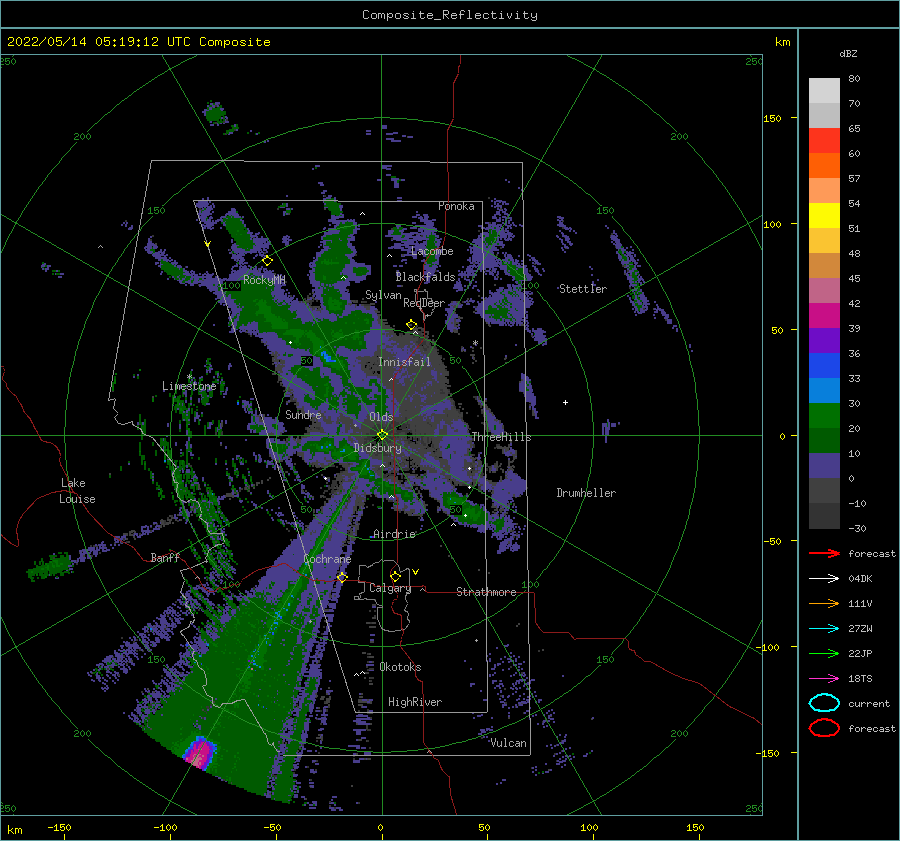
Task: Click the red forecast arrow legend icon
Action: coord(824,553)
